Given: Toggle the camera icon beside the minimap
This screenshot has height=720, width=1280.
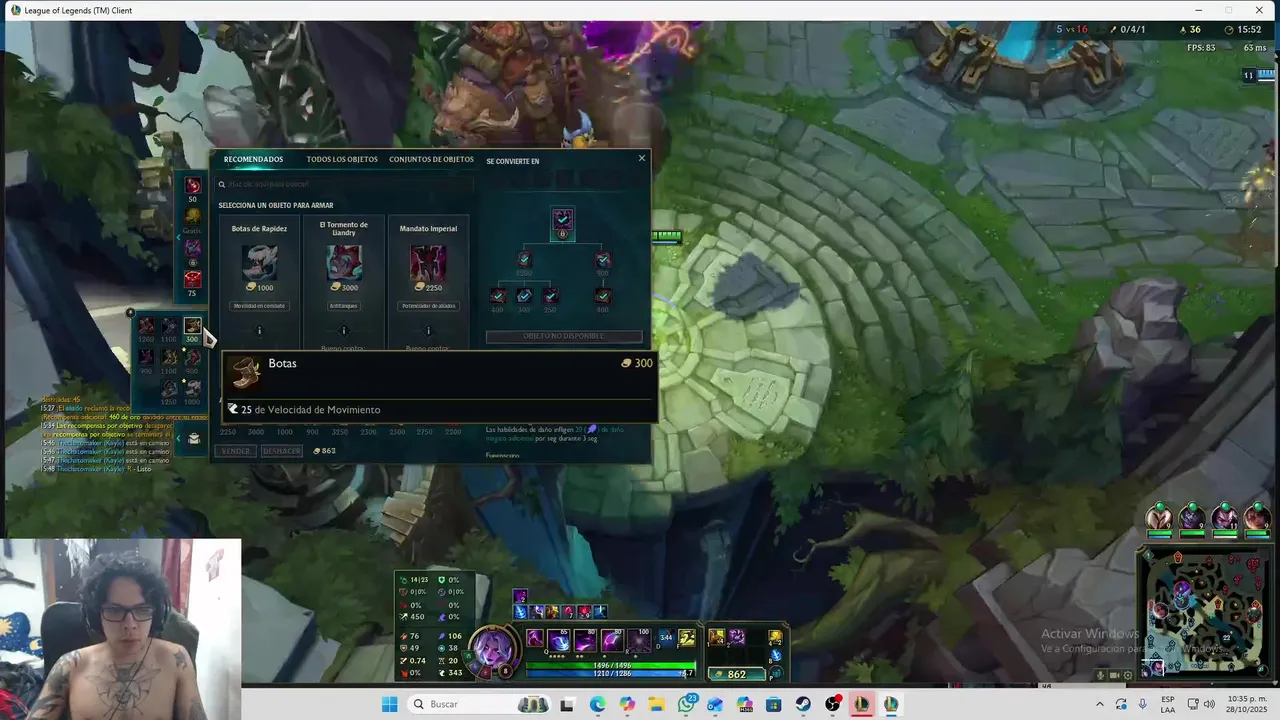Looking at the screenshot, I should click(x=1113, y=675).
